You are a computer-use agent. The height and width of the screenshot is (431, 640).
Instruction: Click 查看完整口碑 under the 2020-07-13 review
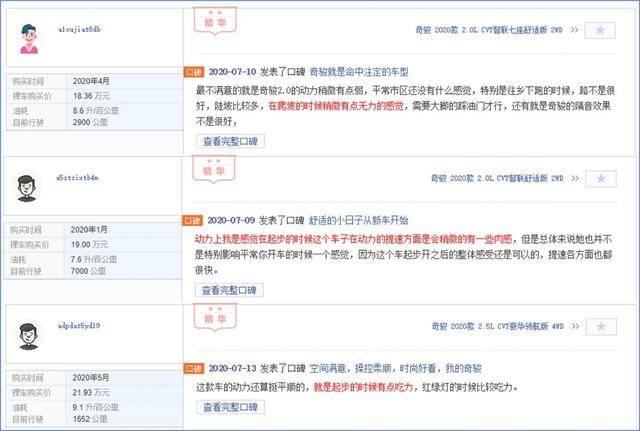pos(230,407)
